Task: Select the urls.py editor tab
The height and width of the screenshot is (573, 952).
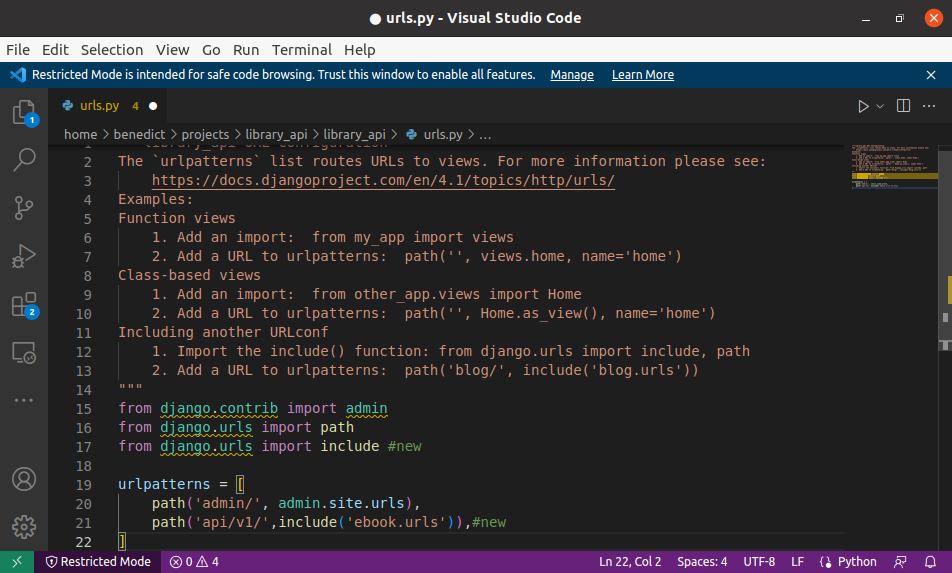Action: (x=109, y=106)
